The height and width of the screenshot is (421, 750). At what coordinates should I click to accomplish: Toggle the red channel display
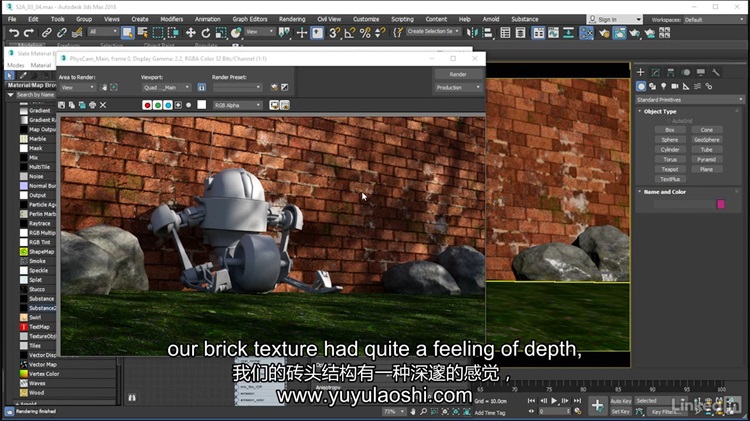click(x=147, y=105)
